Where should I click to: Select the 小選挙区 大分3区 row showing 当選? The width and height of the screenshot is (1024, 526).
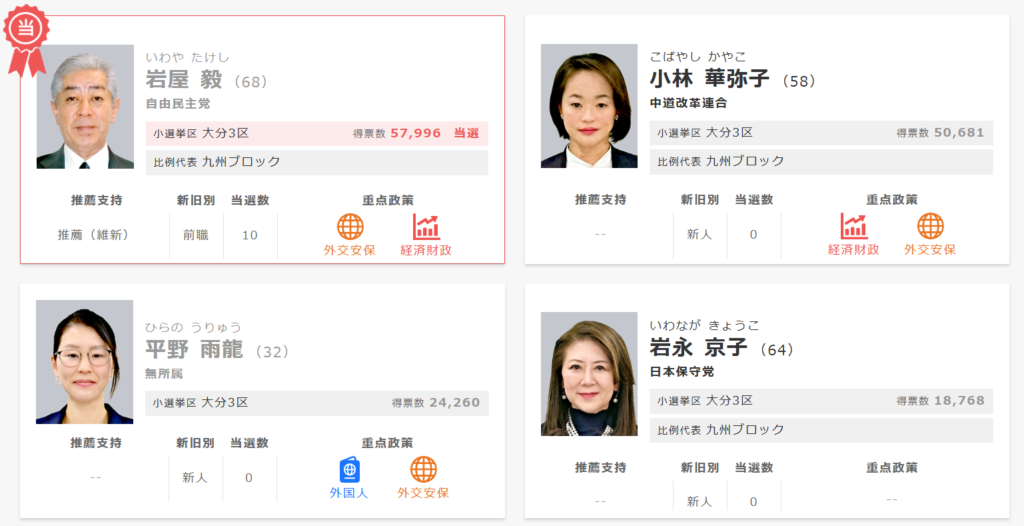[x=317, y=133]
